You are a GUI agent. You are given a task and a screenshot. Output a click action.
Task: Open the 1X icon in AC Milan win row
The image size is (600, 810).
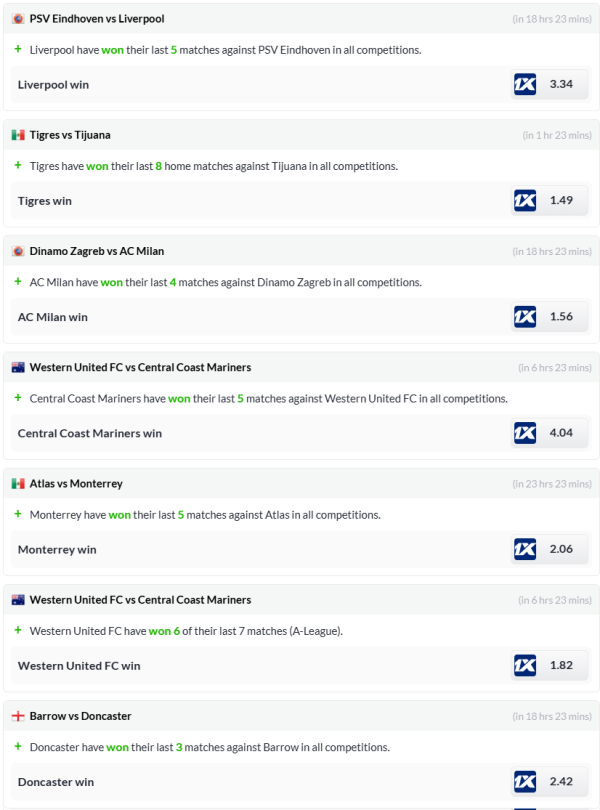525,316
